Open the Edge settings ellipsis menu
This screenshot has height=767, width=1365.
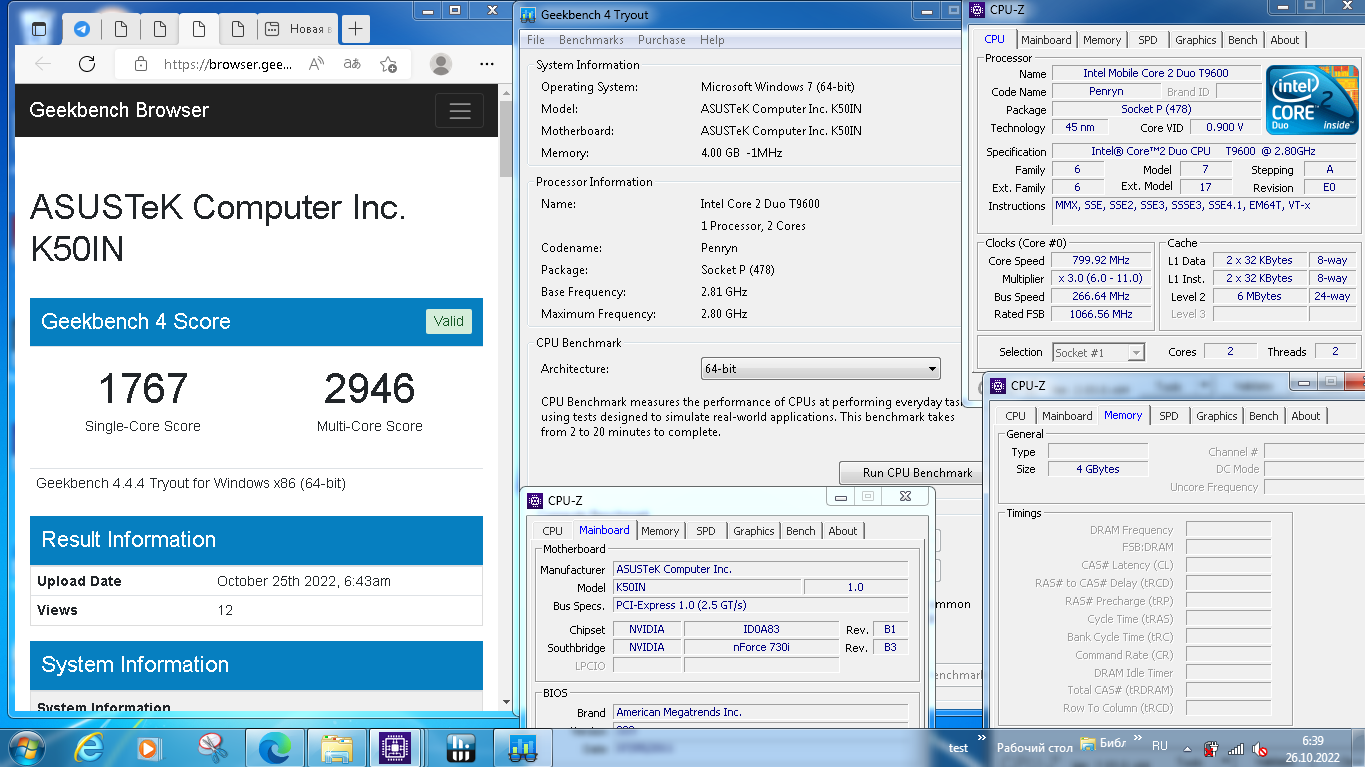click(x=487, y=64)
